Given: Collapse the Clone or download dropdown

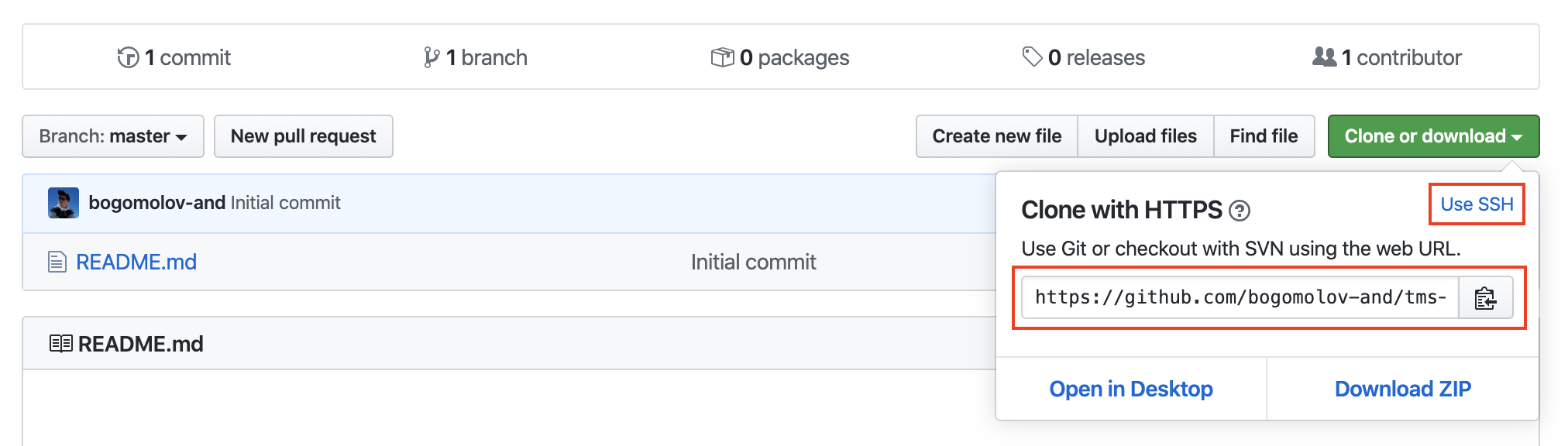Looking at the screenshot, I should [1433, 136].
